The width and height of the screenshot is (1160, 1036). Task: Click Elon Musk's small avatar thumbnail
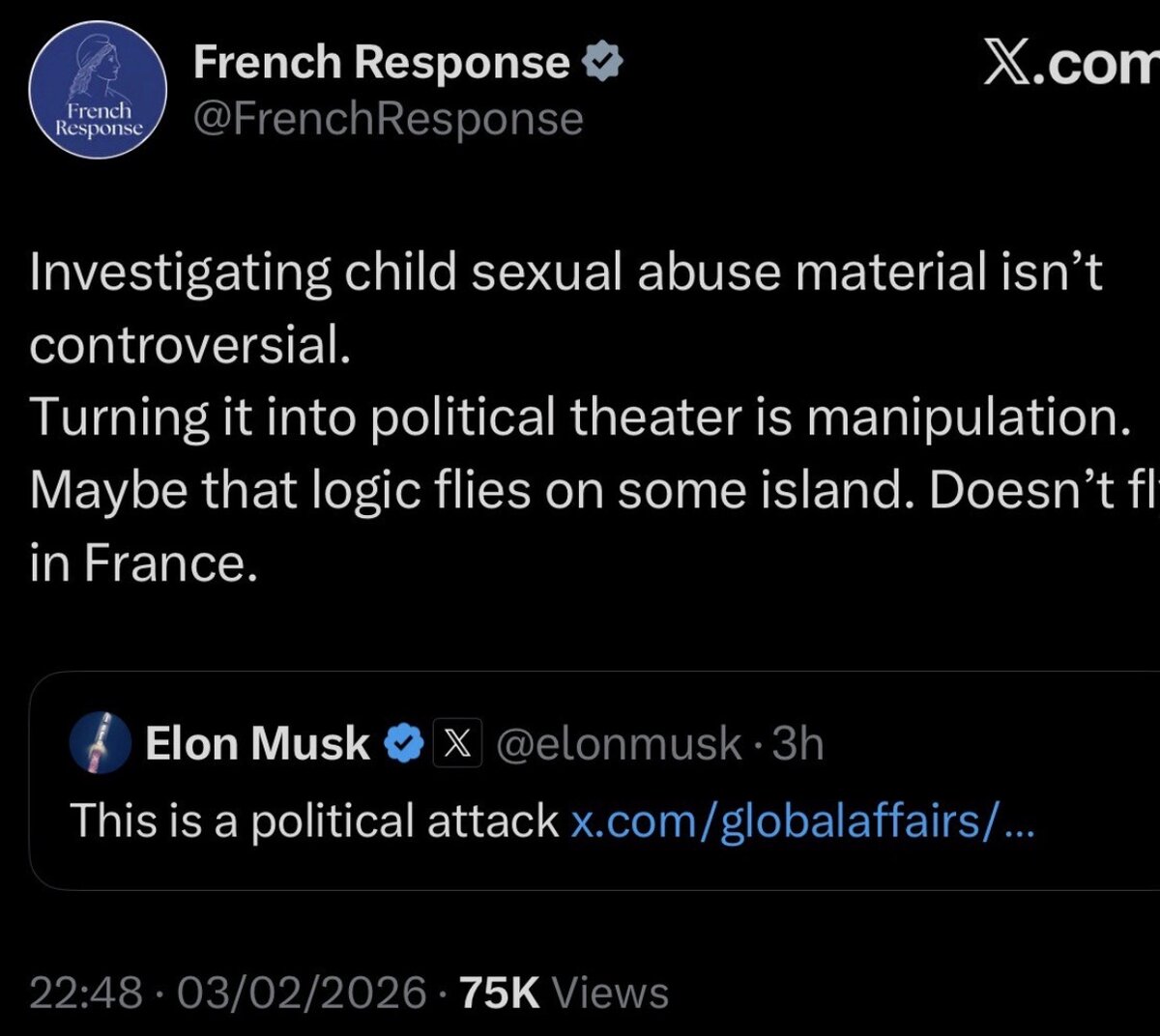[x=101, y=743]
